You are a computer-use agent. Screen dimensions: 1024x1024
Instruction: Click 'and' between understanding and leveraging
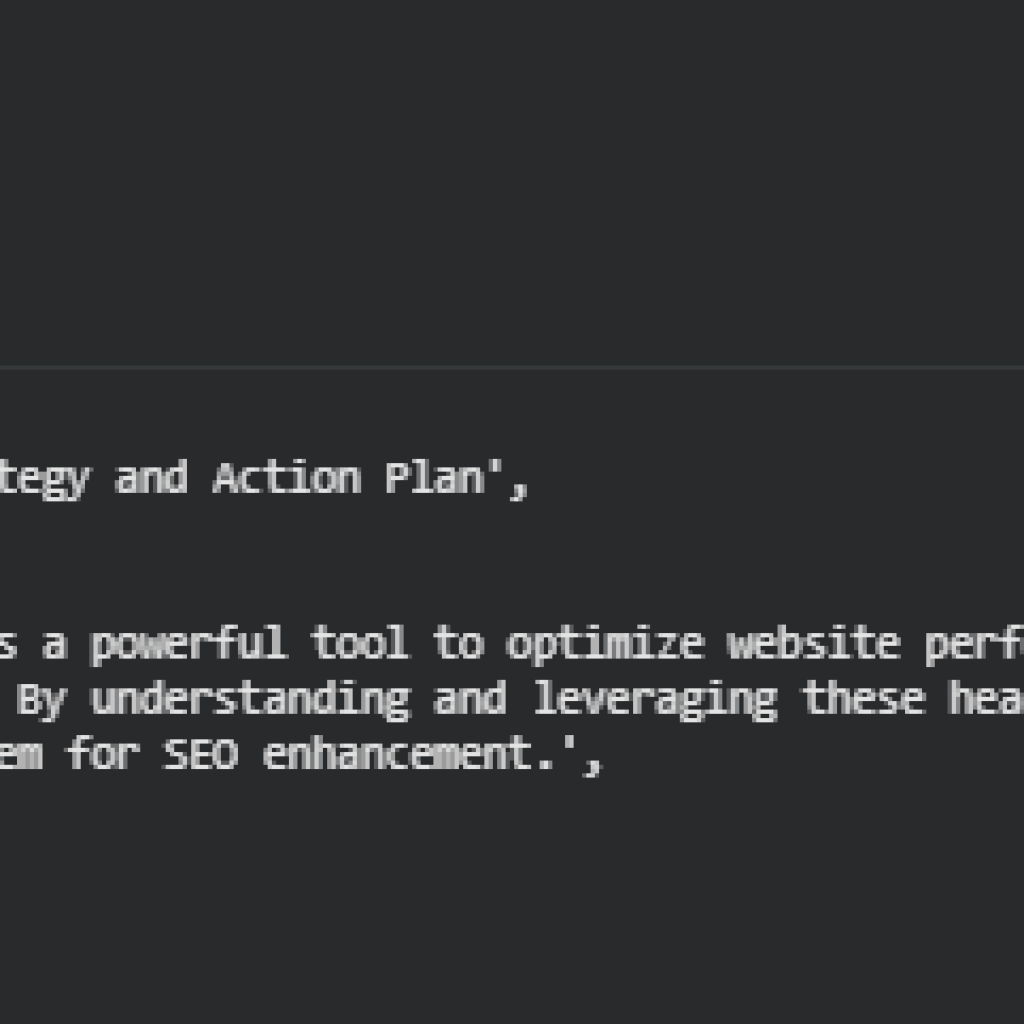coord(470,700)
